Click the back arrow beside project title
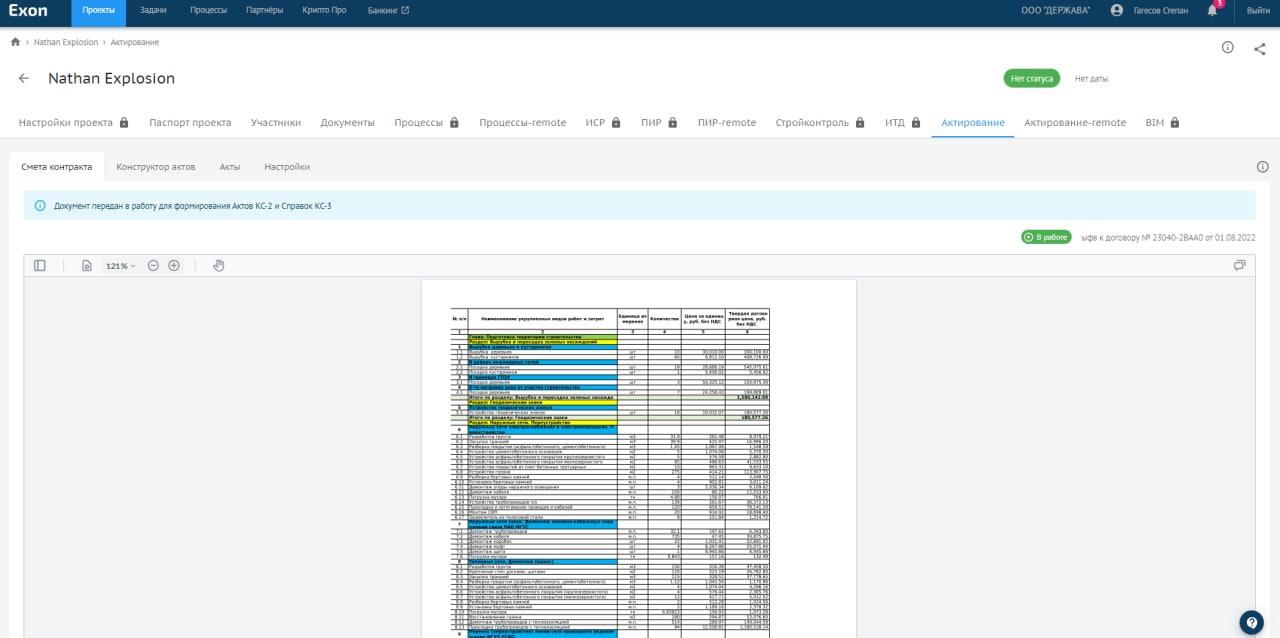Viewport: 1280px width, 638px height. pyautogui.click(x=24, y=78)
